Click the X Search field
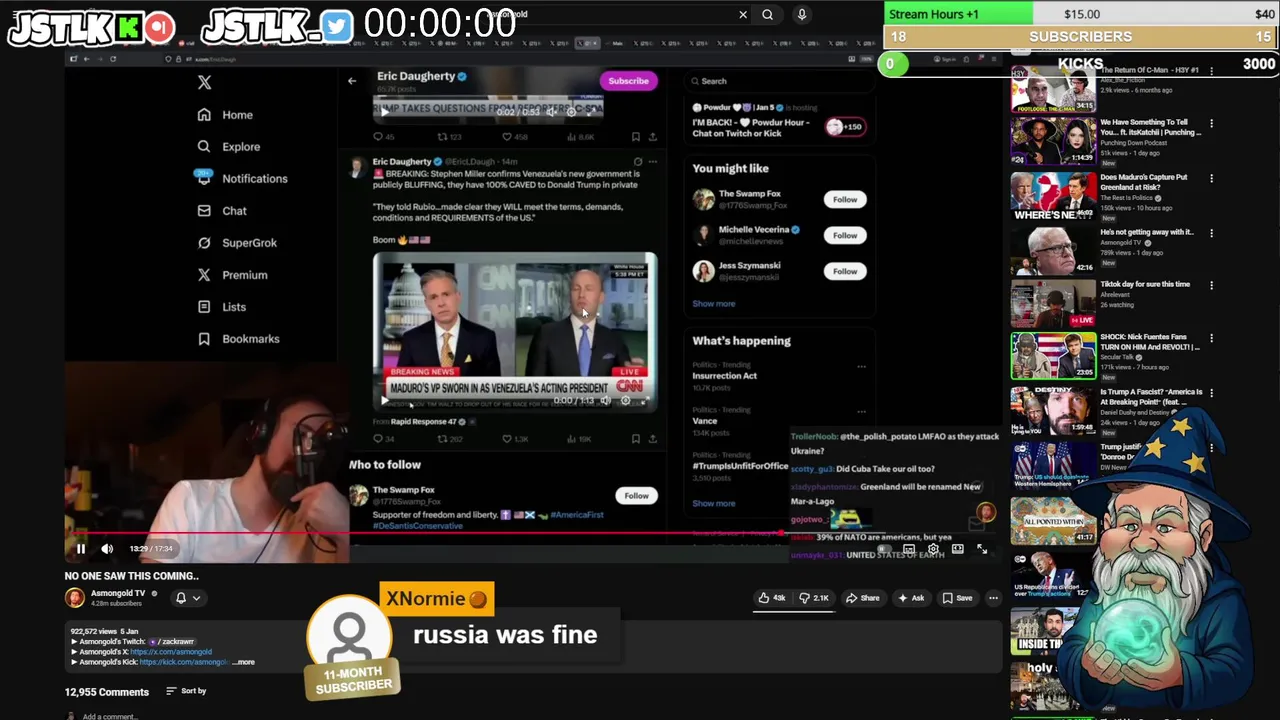 click(778, 81)
